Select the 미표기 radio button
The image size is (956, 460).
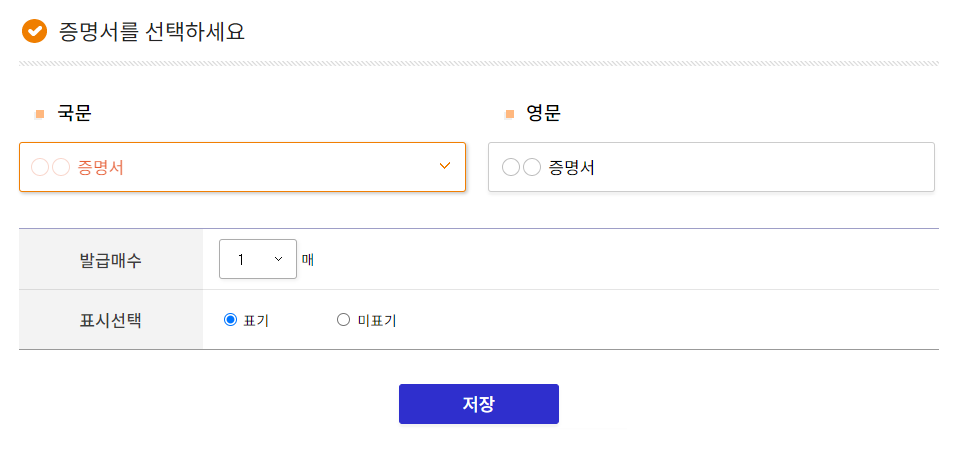click(x=343, y=320)
